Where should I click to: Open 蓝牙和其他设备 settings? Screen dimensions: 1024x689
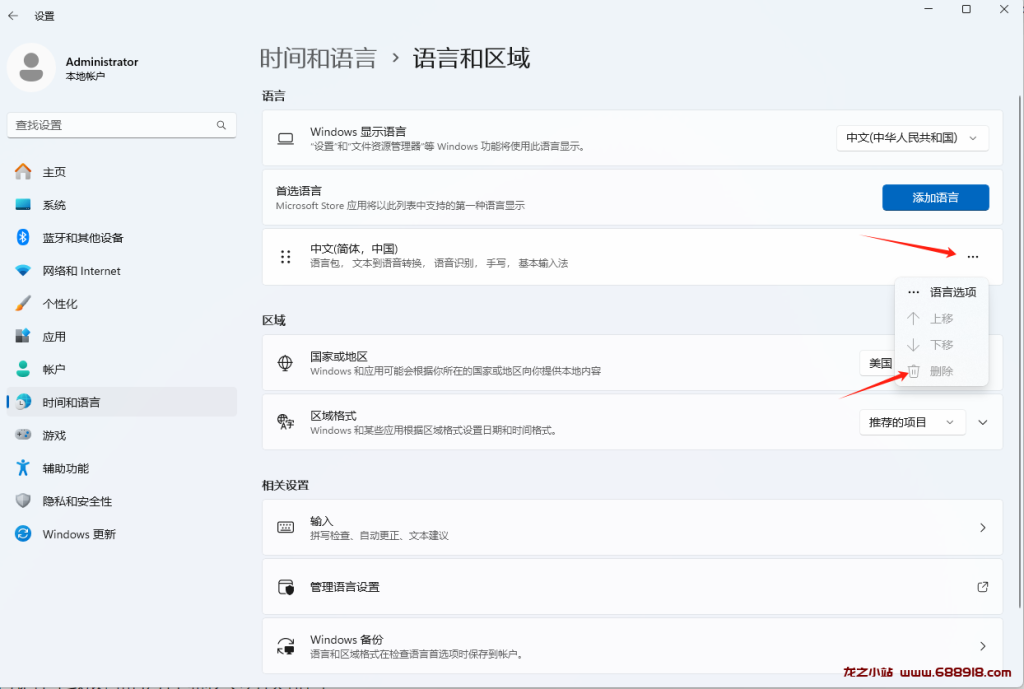[x=121, y=238]
